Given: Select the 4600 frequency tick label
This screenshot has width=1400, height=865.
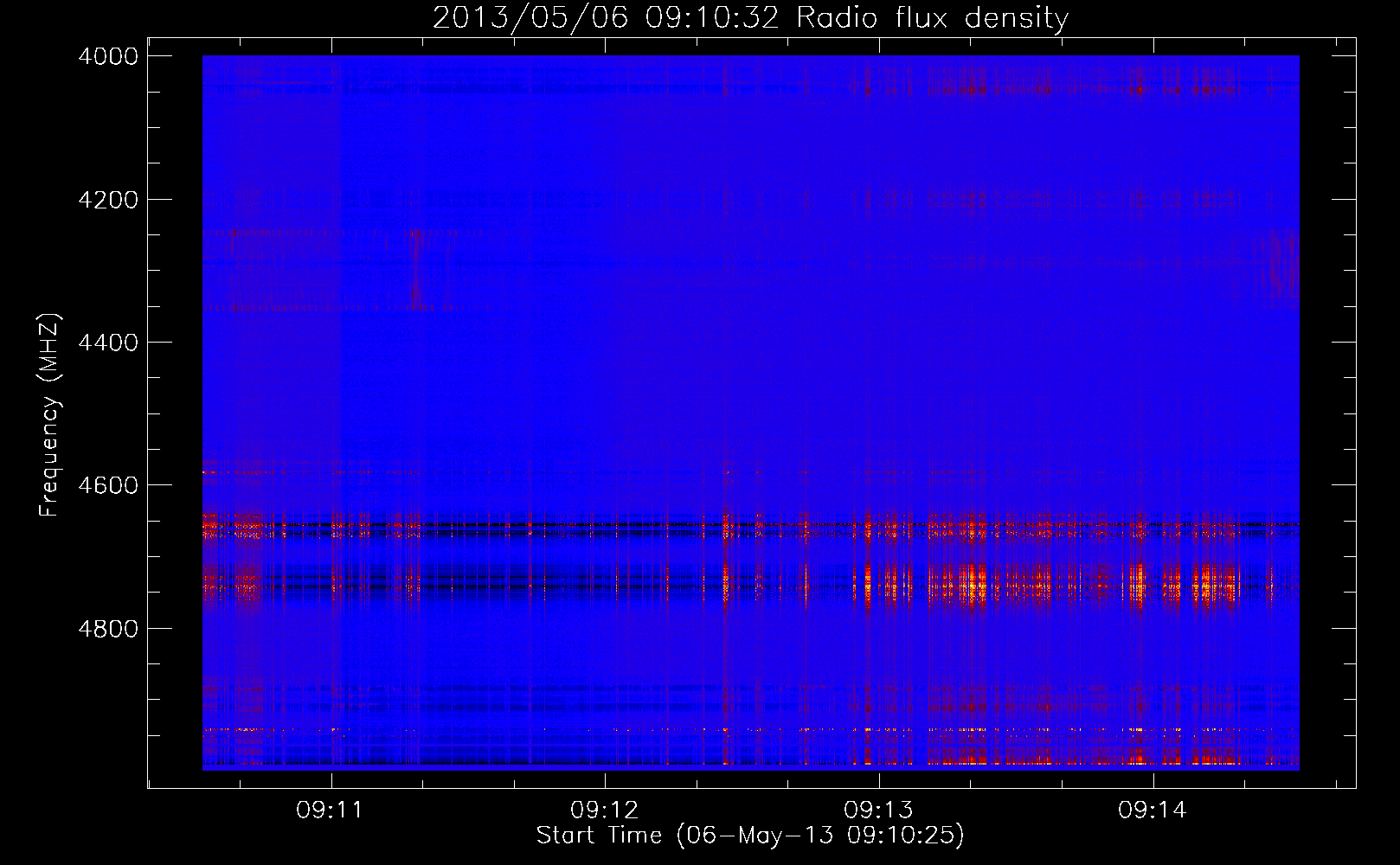Looking at the screenshot, I should click(108, 485).
